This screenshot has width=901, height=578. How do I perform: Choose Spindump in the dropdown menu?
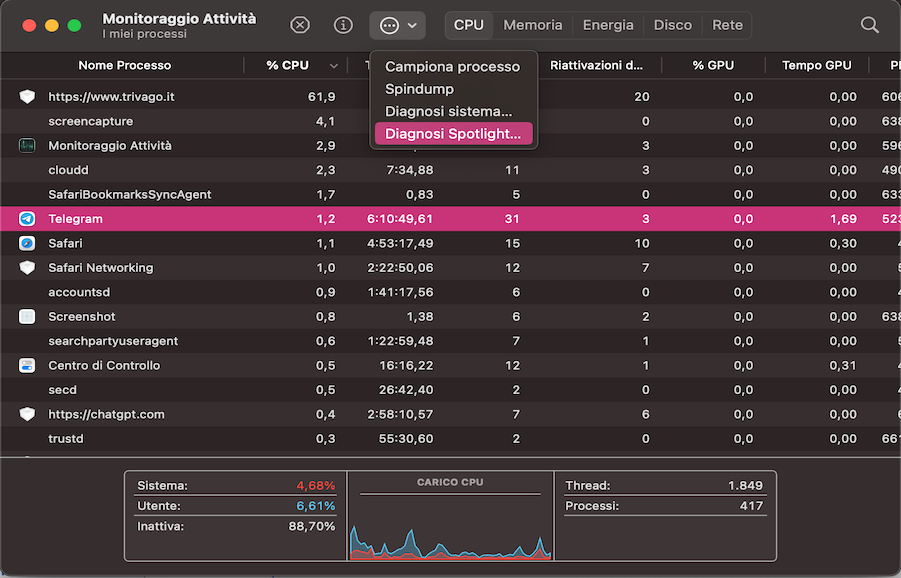click(x=419, y=89)
